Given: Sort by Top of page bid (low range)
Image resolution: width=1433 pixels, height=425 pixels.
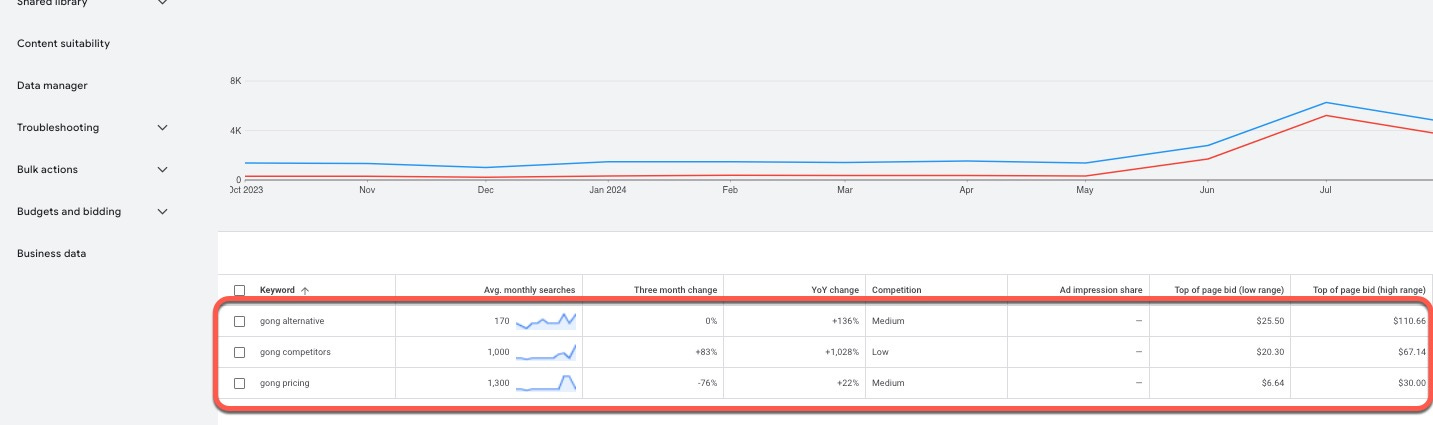Looking at the screenshot, I should coord(1229,290).
